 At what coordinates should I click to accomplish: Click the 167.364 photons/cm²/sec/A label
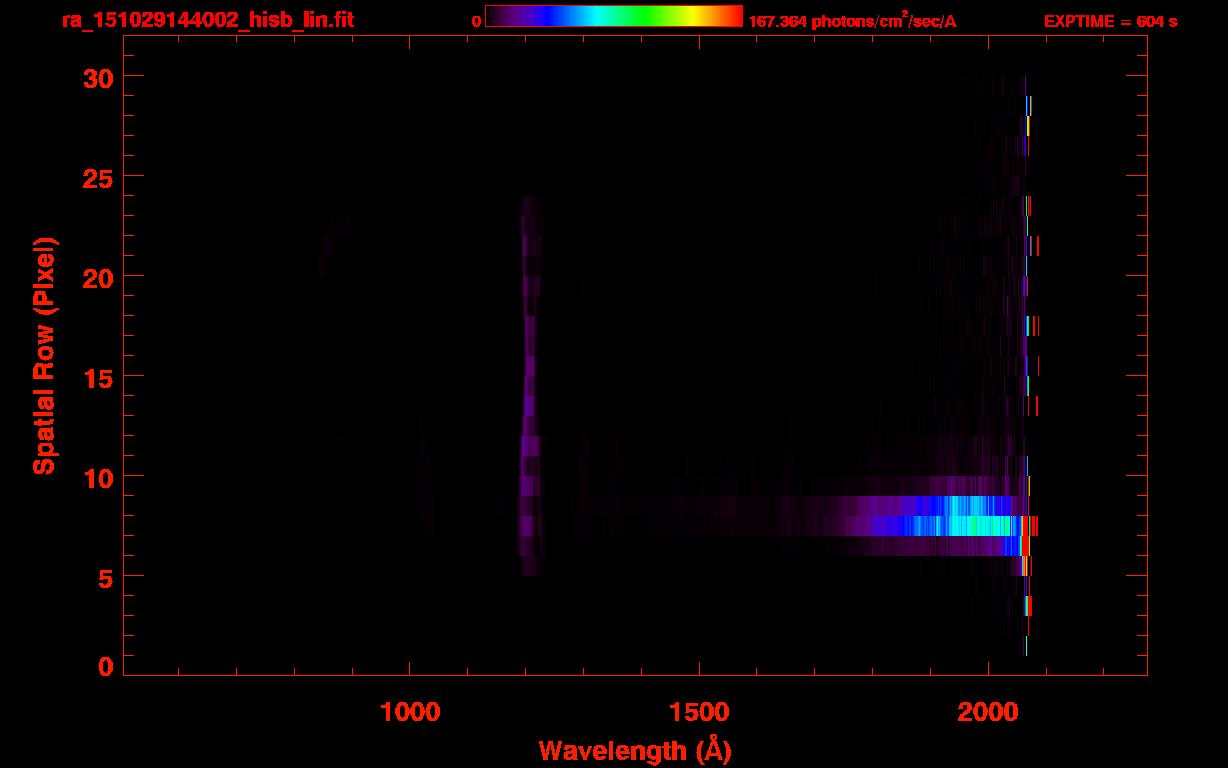tap(853, 21)
